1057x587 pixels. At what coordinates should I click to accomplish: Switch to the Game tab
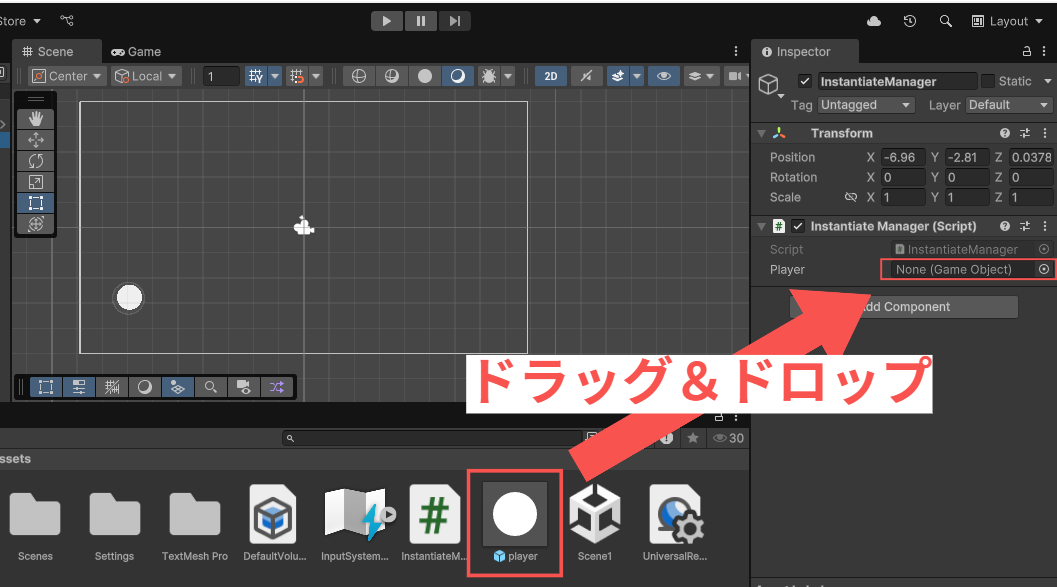point(136,51)
